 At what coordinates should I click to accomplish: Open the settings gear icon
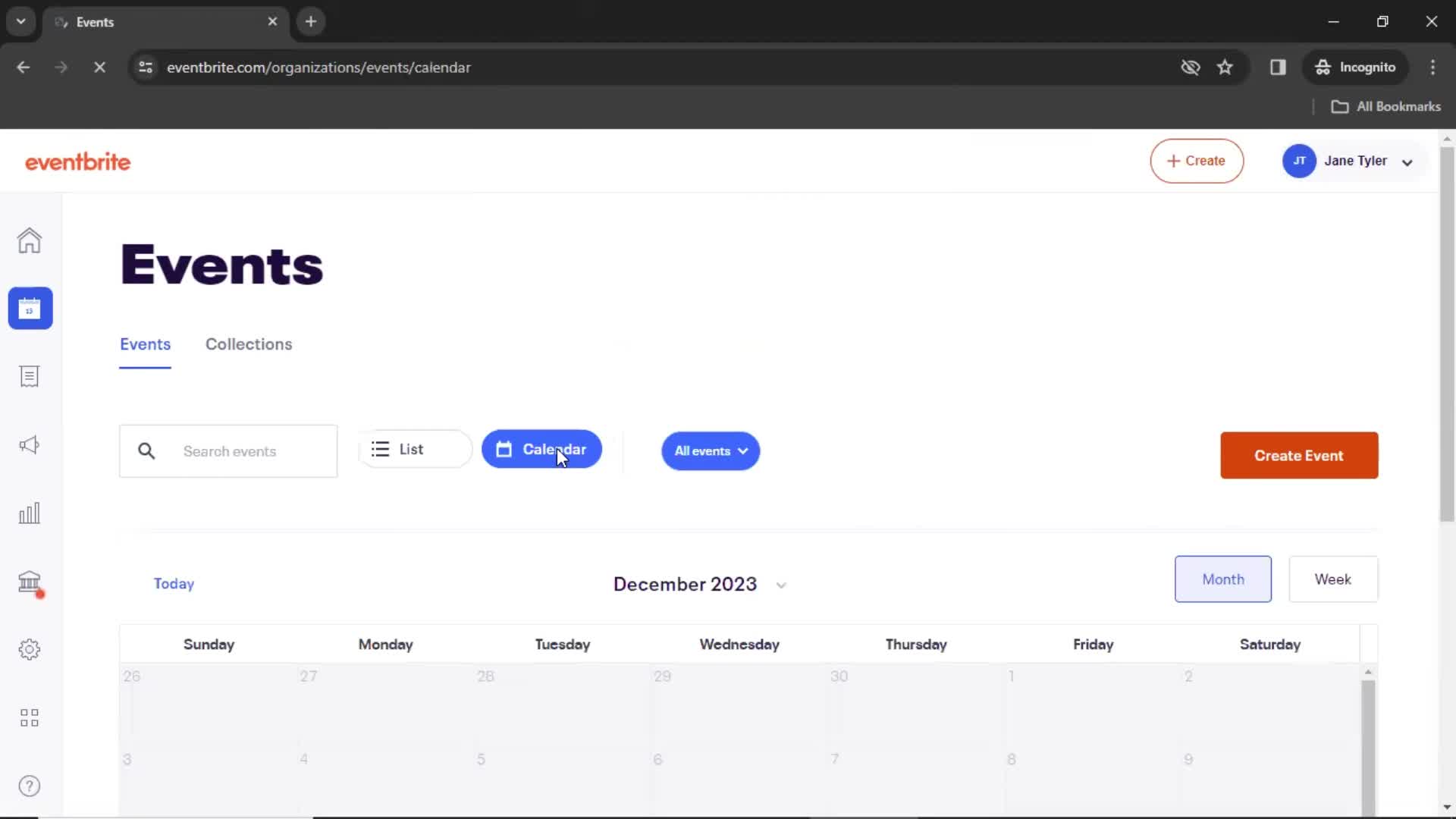point(29,649)
